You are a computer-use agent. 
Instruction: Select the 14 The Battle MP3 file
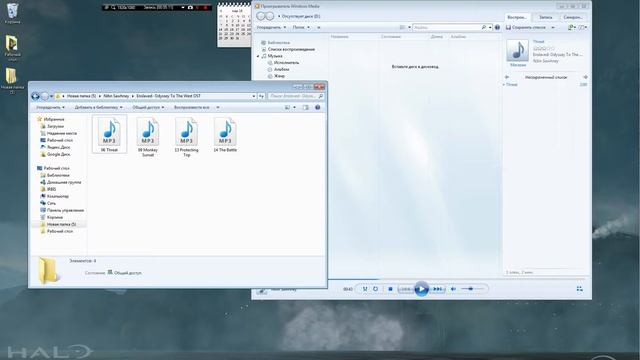pyautogui.click(x=225, y=134)
